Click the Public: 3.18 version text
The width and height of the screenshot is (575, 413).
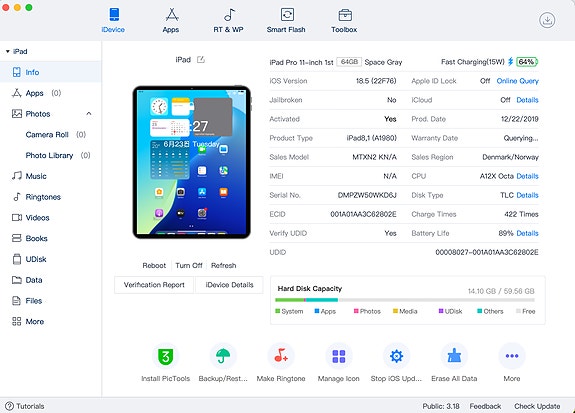tap(441, 406)
